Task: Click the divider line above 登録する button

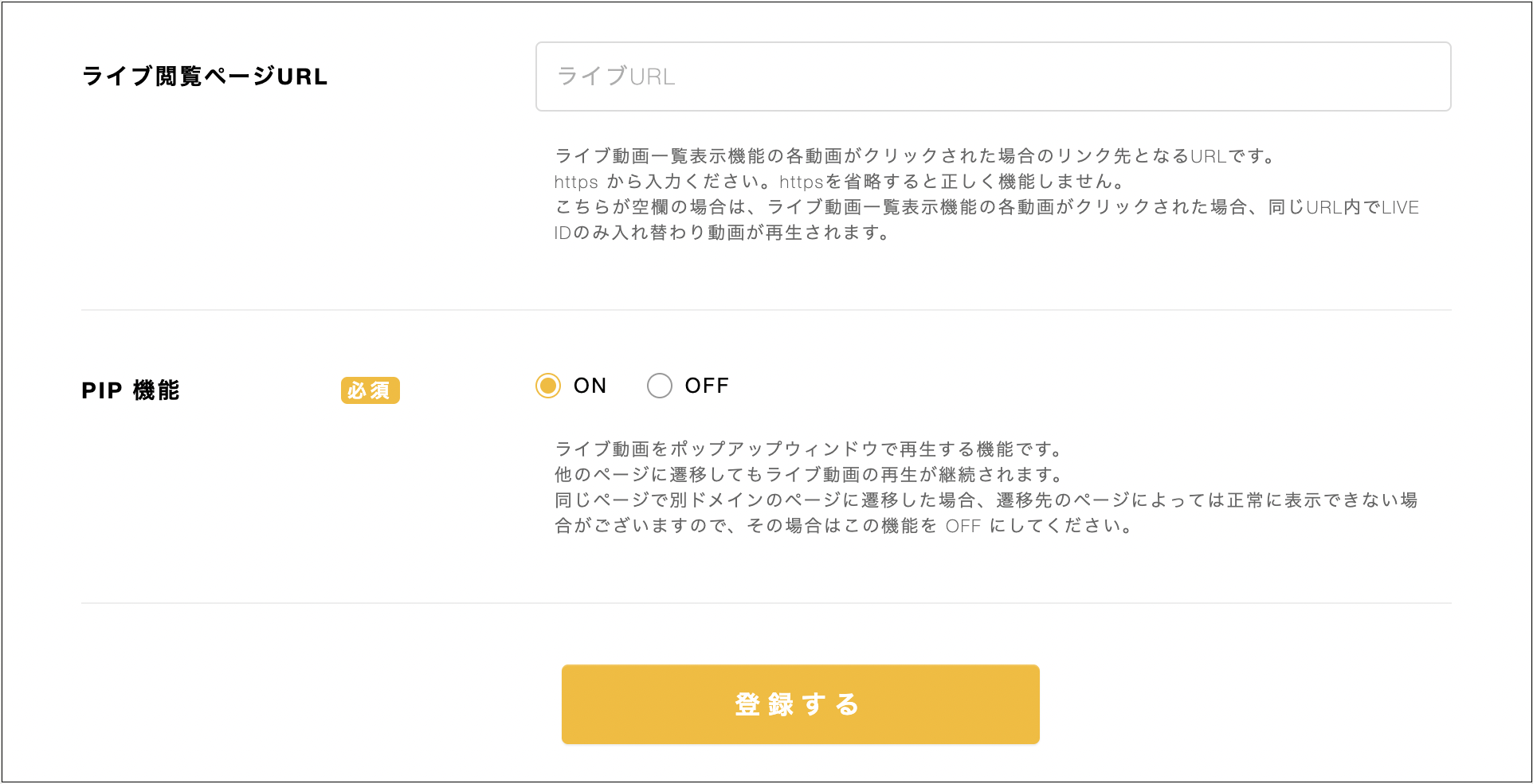Action: coord(766,603)
